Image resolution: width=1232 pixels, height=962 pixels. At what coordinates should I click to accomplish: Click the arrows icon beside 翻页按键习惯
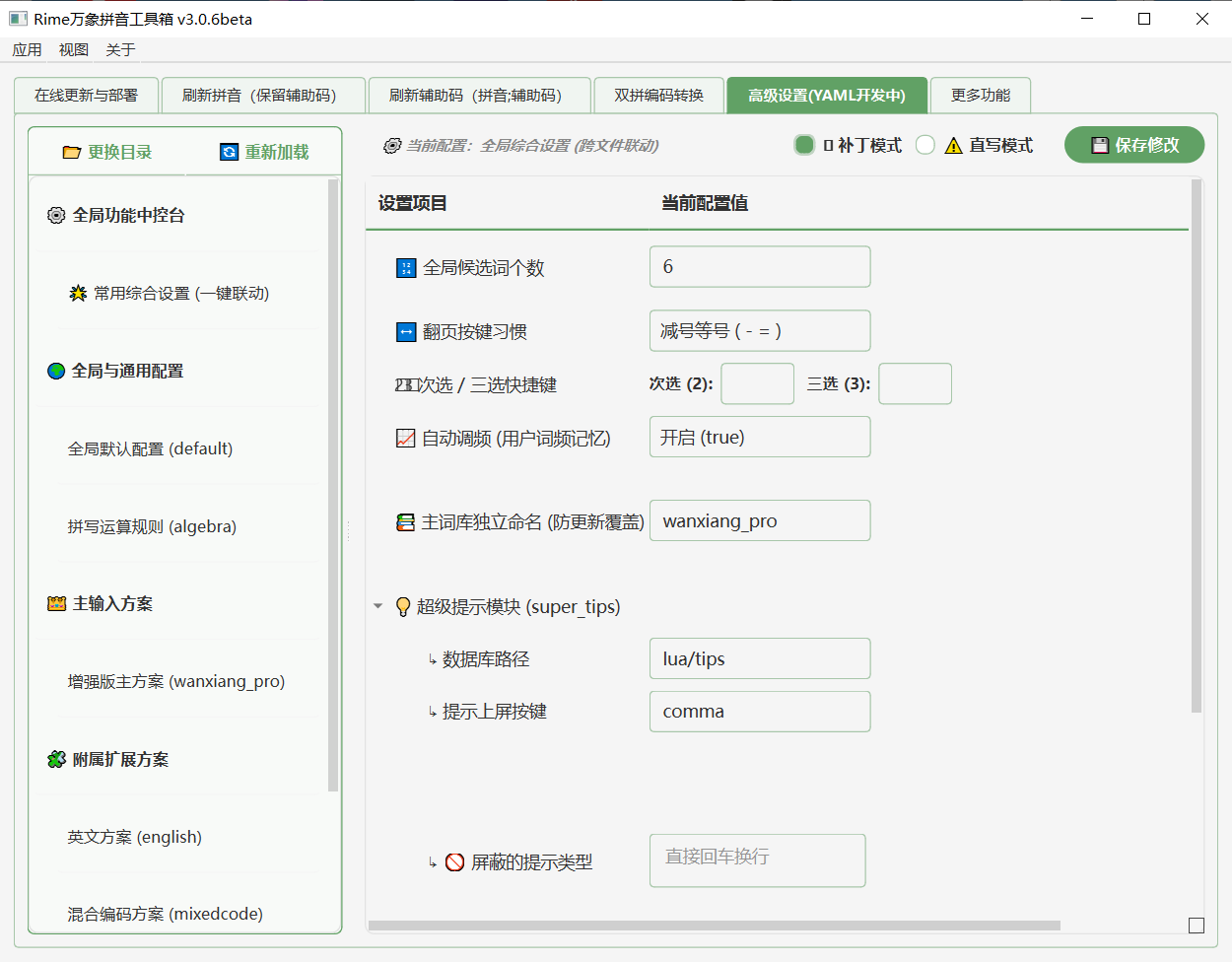pos(406,332)
